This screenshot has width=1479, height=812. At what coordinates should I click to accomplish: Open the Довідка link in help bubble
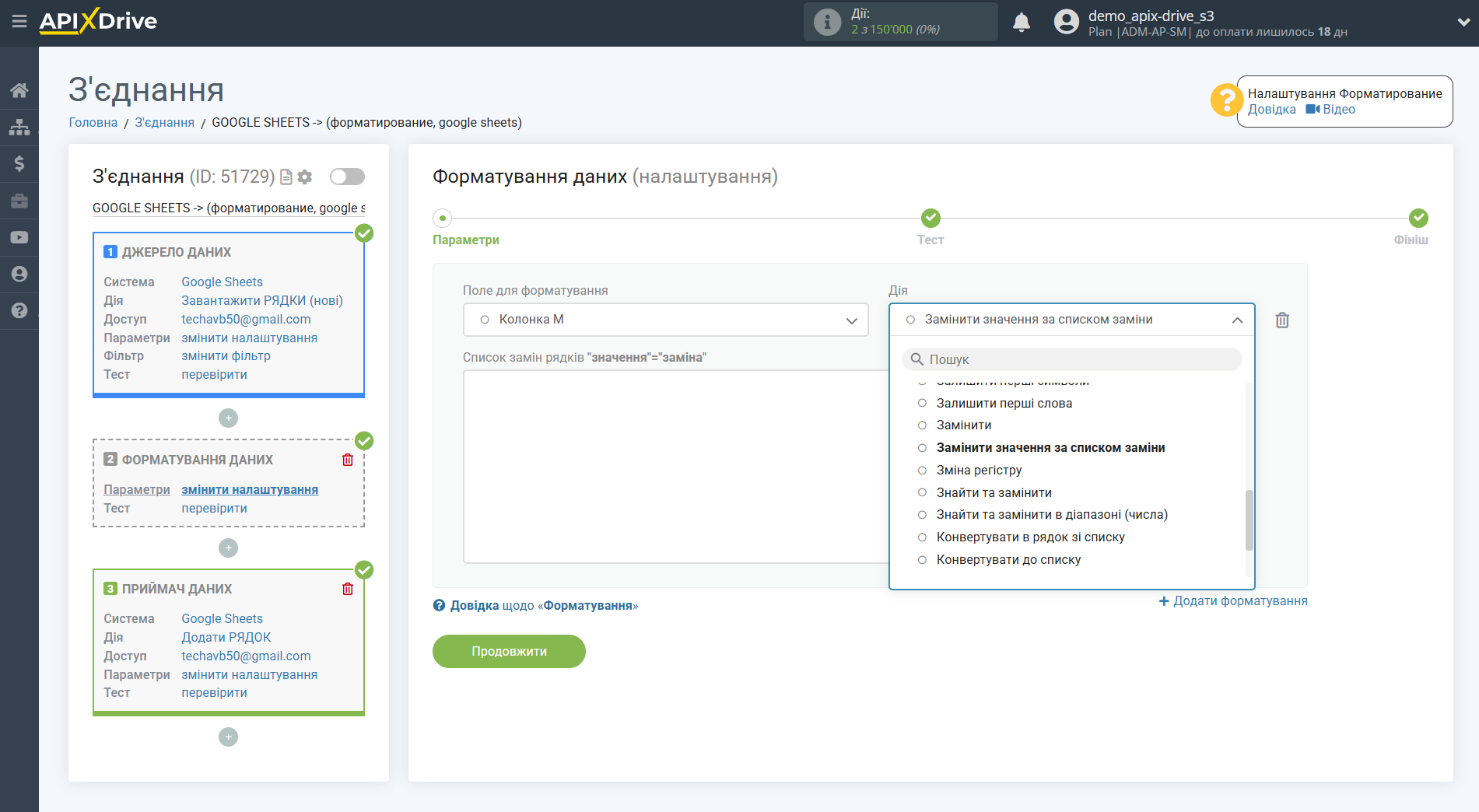[x=1271, y=110]
